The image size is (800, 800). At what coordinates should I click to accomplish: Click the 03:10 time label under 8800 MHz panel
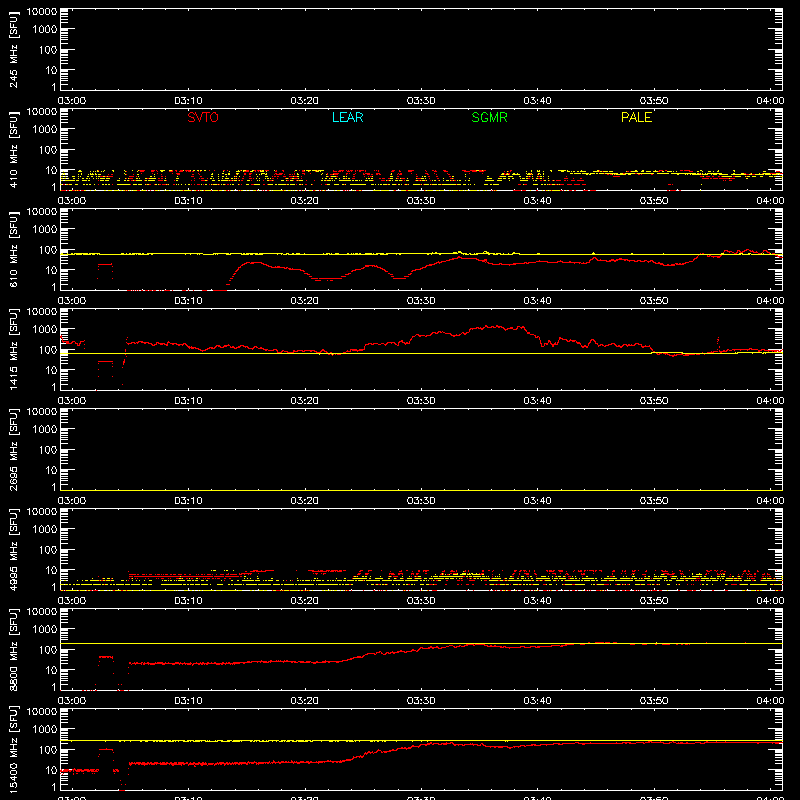click(x=188, y=701)
